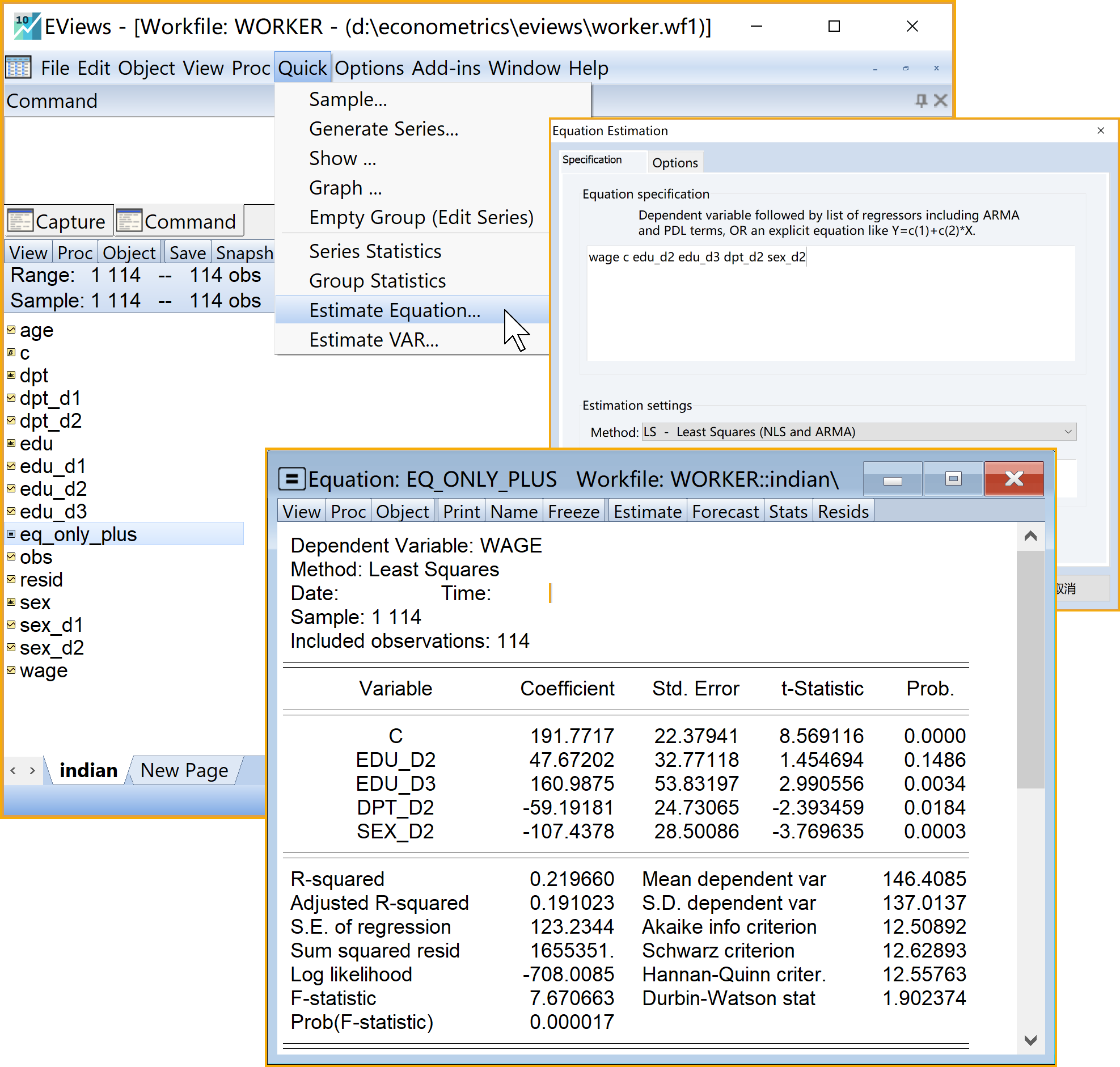Click the equation window icon beside EQ_ONLY_PLUS
This screenshot has width=1120, height=1067.
tap(291, 479)
